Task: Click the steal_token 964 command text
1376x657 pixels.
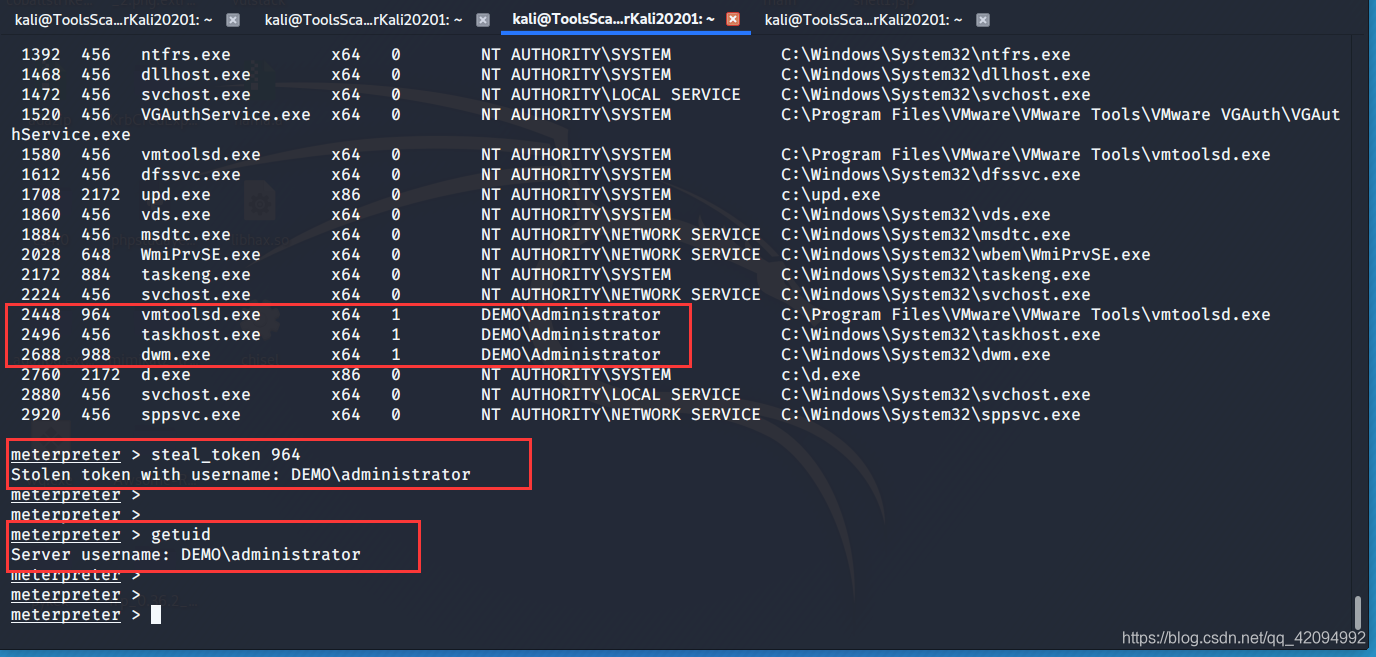Action: point(226,454)
